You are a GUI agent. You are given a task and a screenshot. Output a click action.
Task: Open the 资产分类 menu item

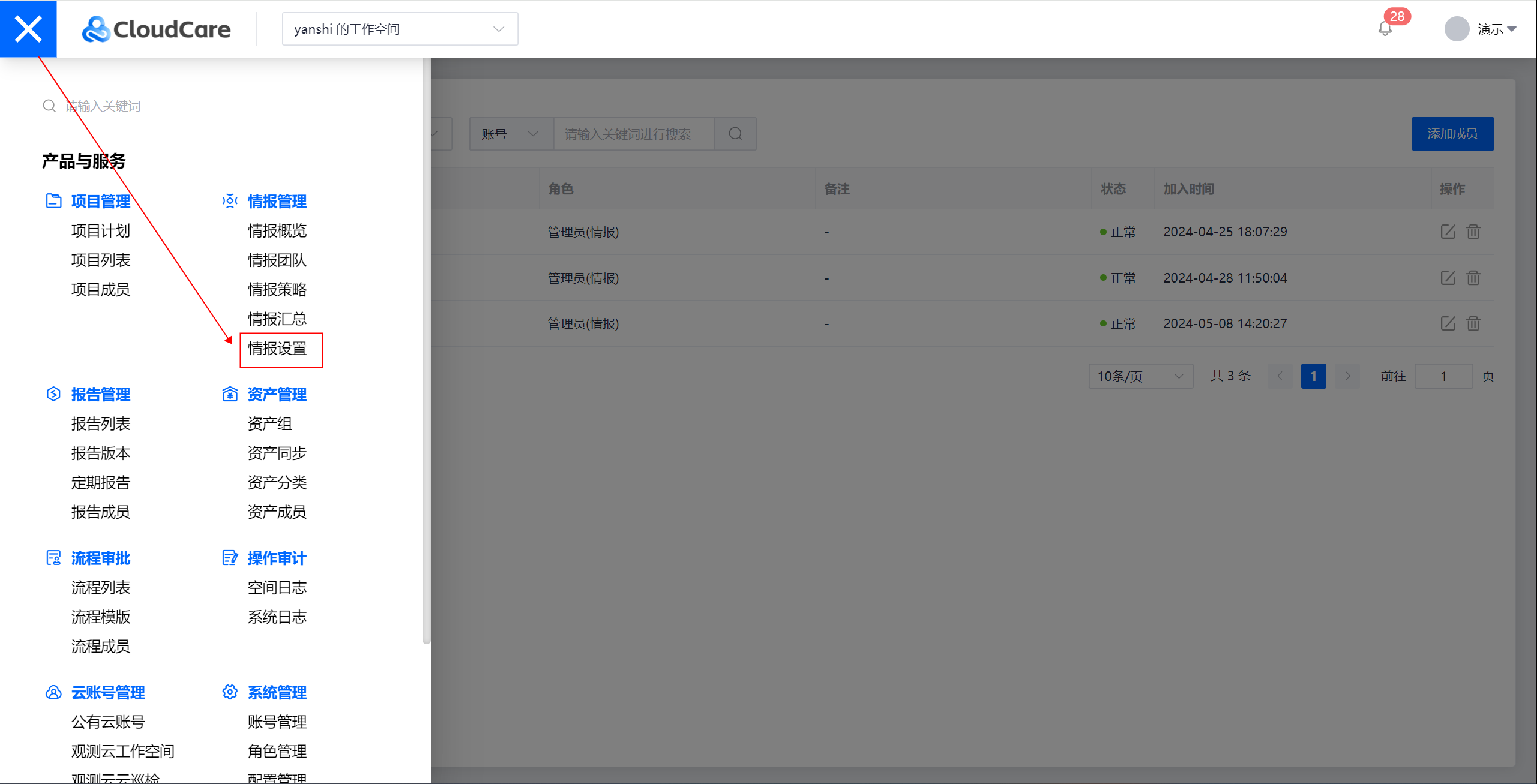click(277, 483)
